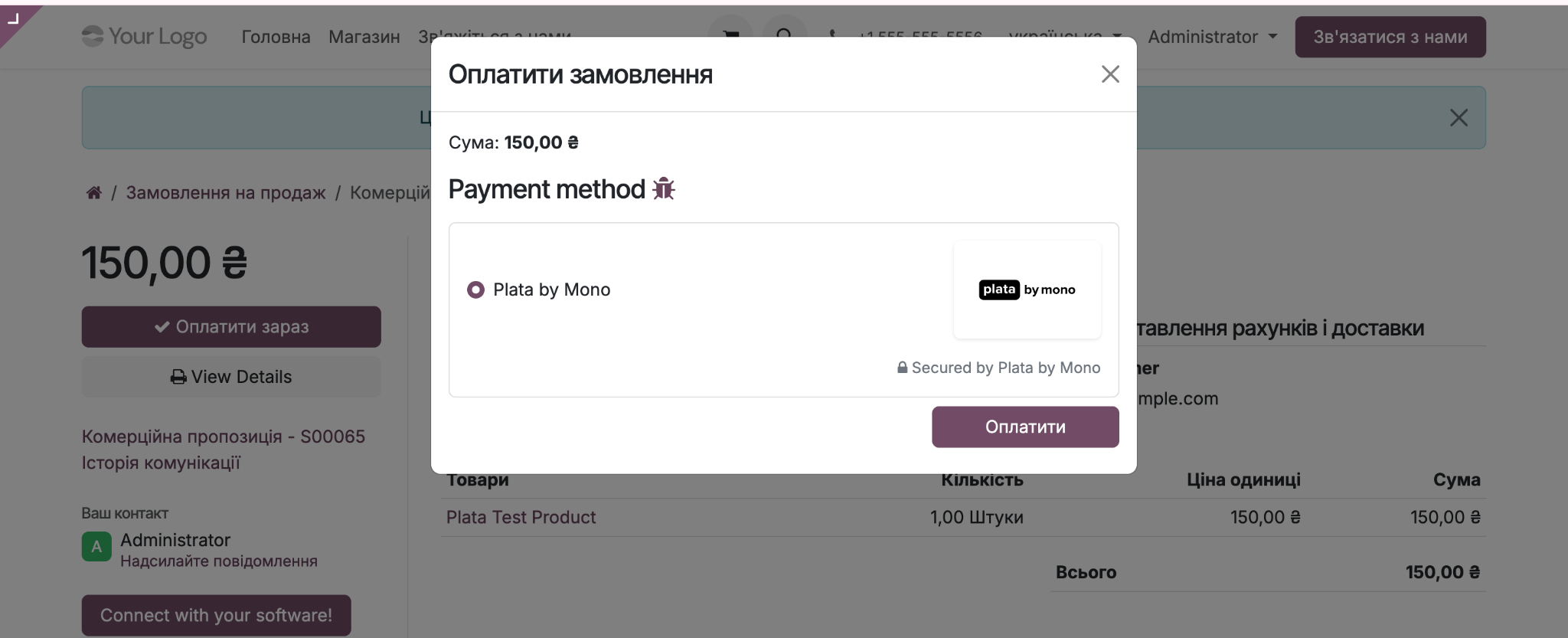Click the Зв'язатися з нами button
This screenshot has height=638, width=1568.
pos(1390,37)
